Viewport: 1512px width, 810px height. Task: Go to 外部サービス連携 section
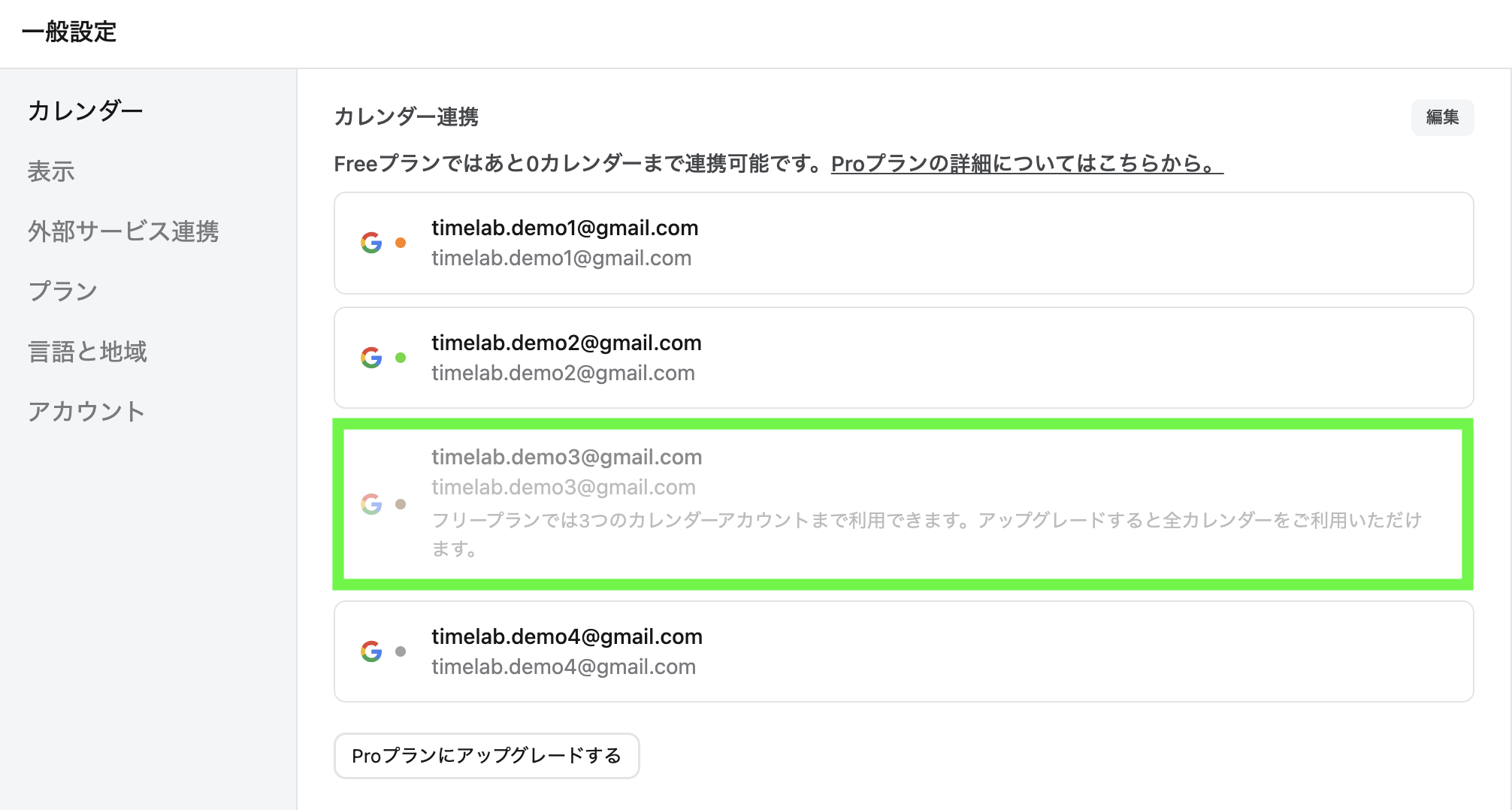tap(123, 231)
